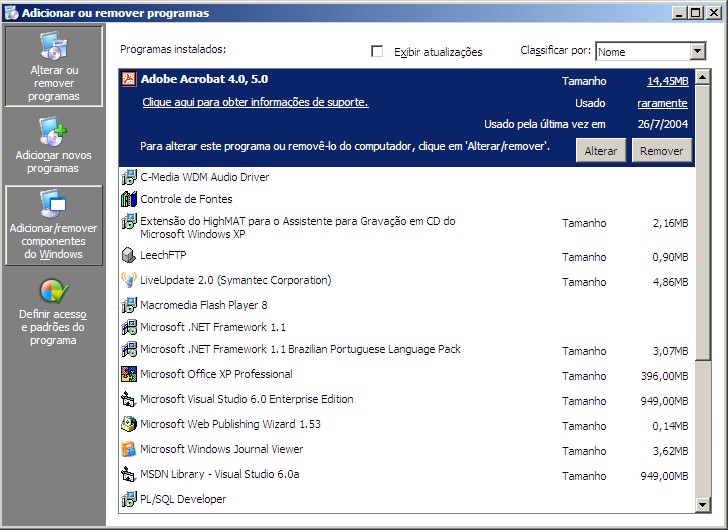This screenshot has height=530, width=728.
Task: Open the Alterar ou remover programas panel
Action: 54,66
